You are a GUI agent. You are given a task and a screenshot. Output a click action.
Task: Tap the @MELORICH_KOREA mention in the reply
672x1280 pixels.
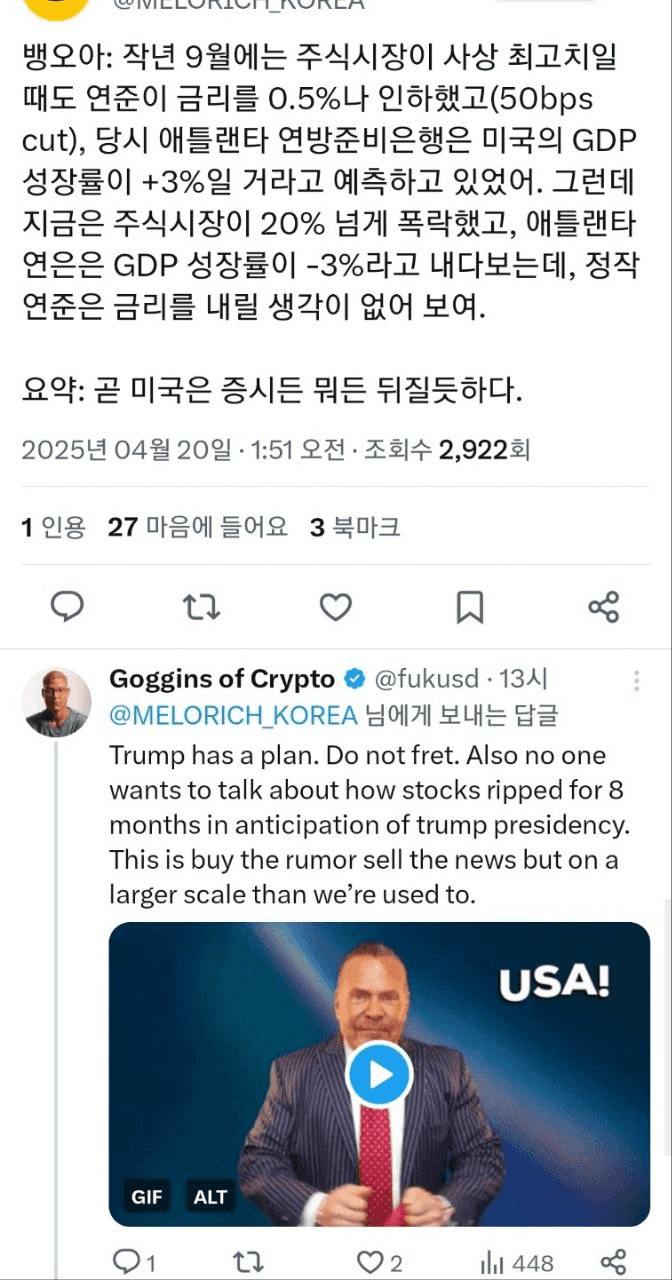click(233, 715)
